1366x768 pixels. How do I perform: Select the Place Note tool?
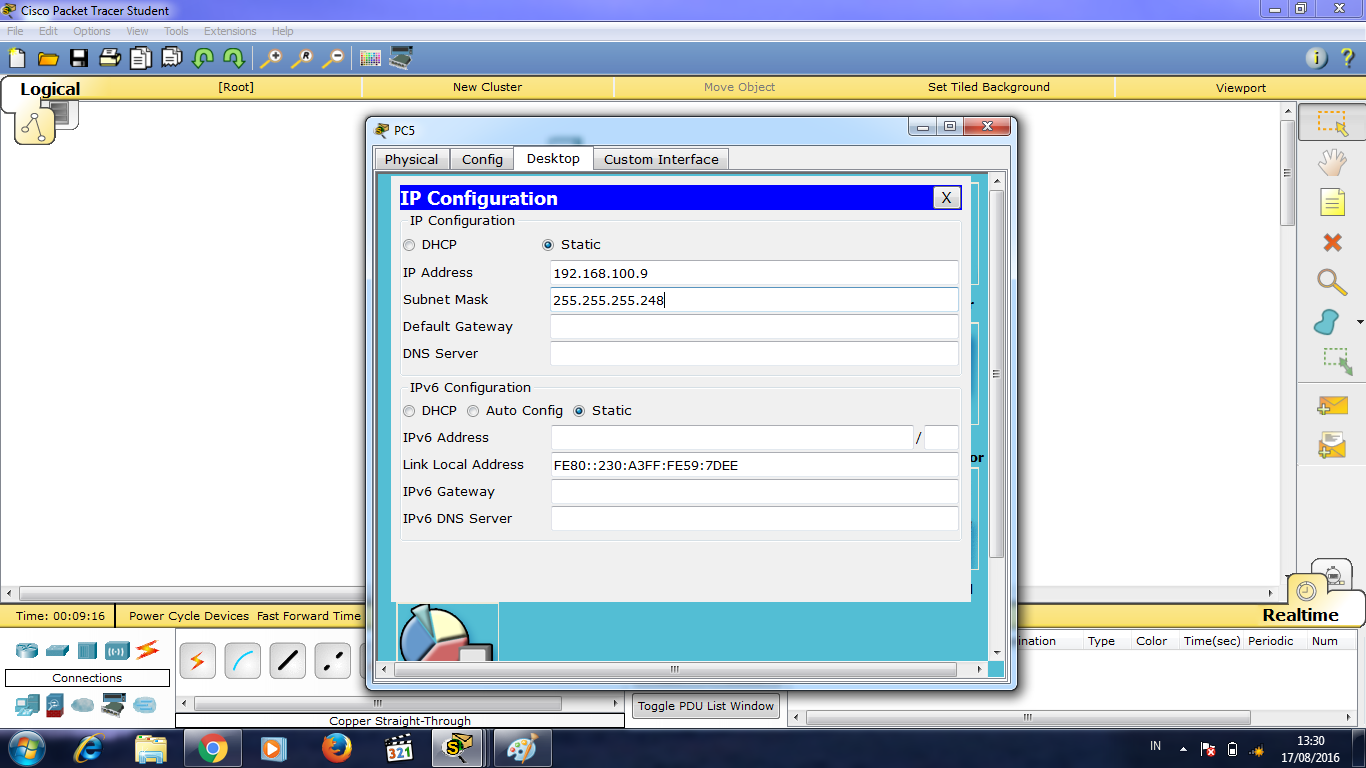click(x=1332, y=202)
